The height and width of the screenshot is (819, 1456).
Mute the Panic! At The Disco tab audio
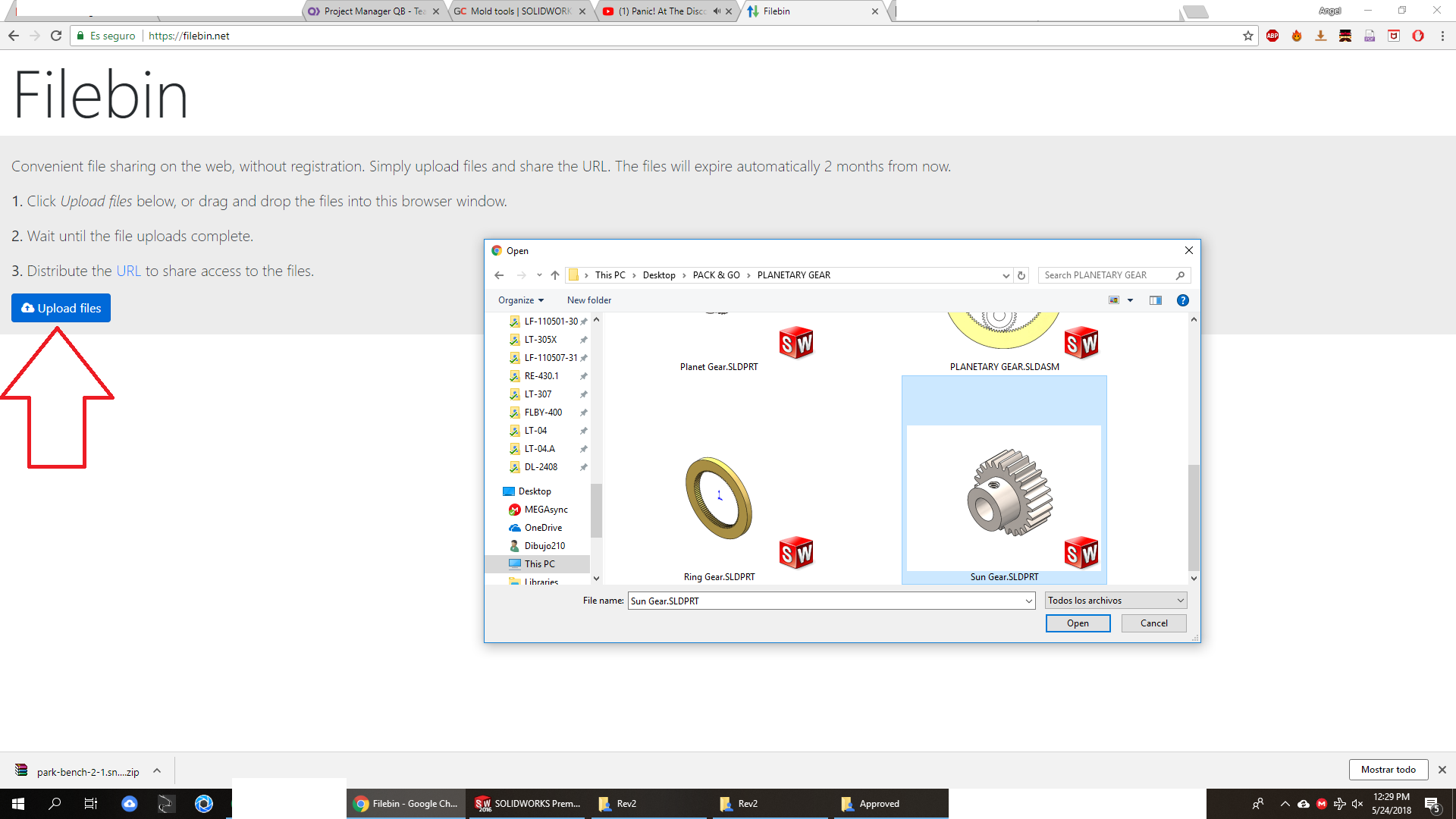(716, 11)
